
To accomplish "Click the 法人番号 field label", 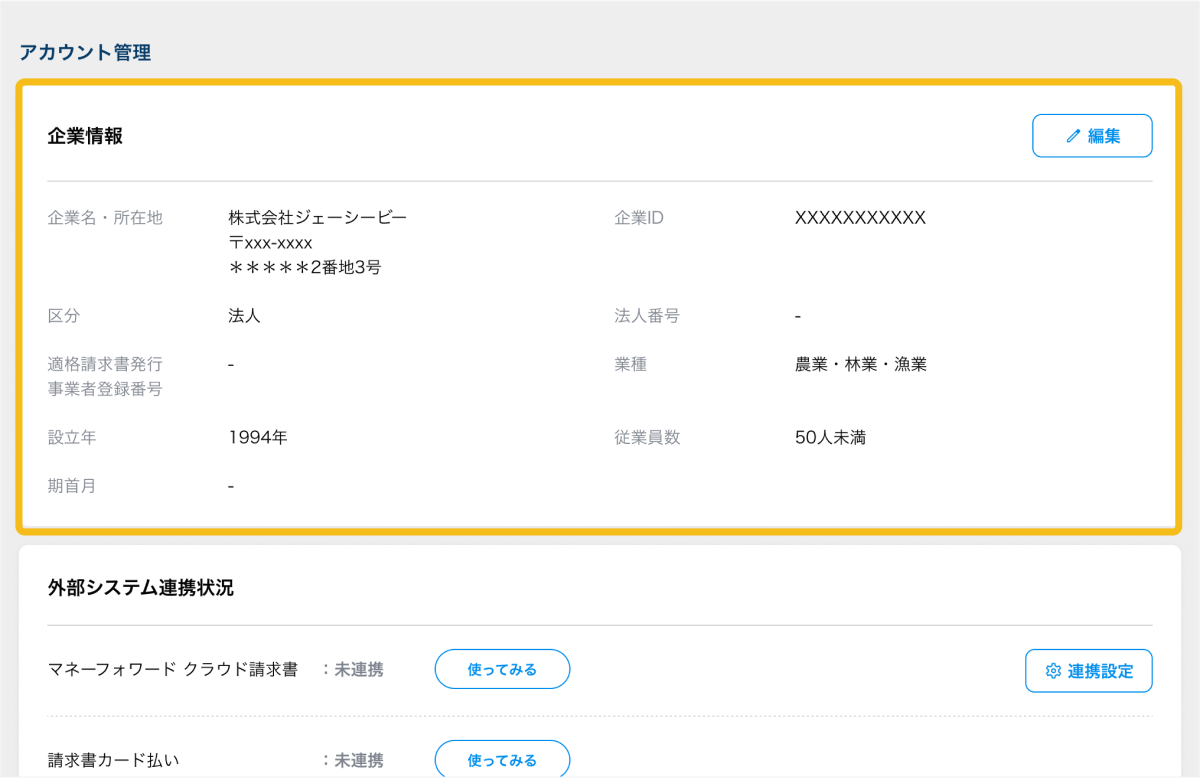I will coord(647,316).
